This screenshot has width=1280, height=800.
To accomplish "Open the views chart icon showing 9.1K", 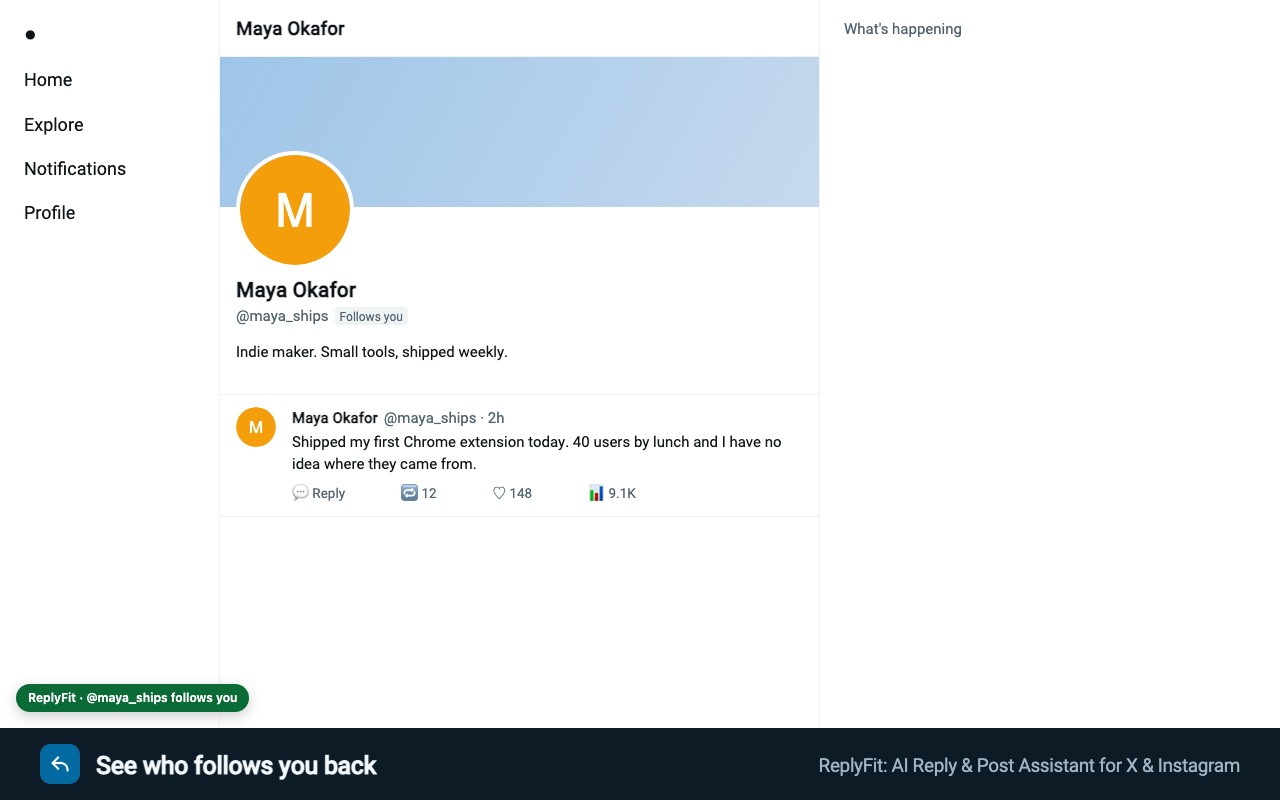I will (596, 493).
